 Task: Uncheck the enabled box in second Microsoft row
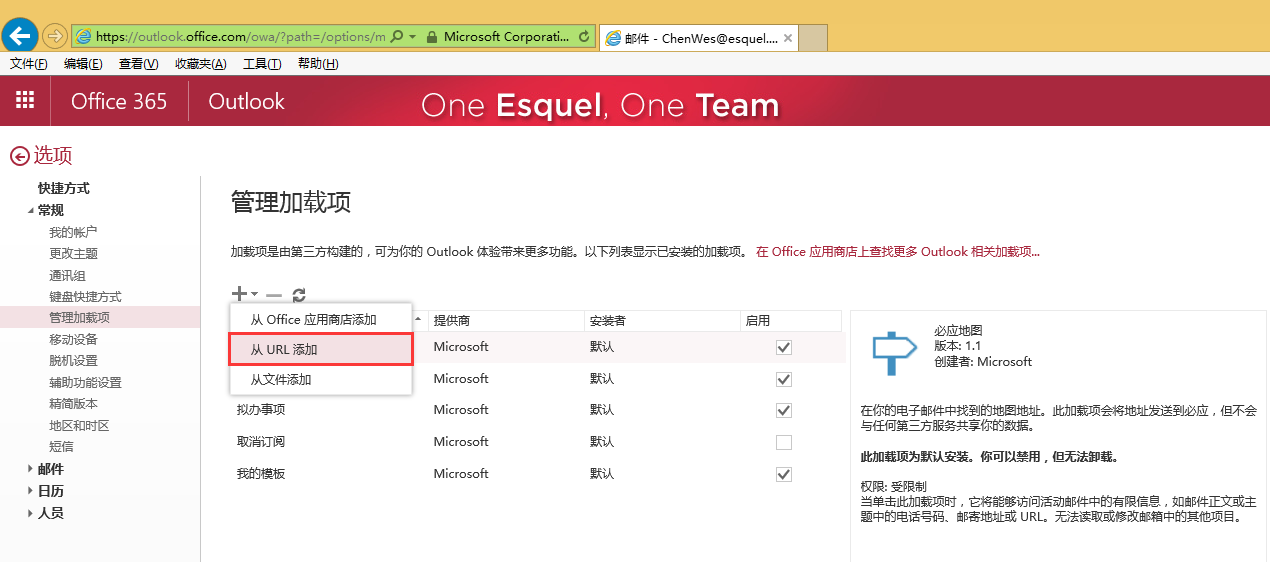click(784, 379)
